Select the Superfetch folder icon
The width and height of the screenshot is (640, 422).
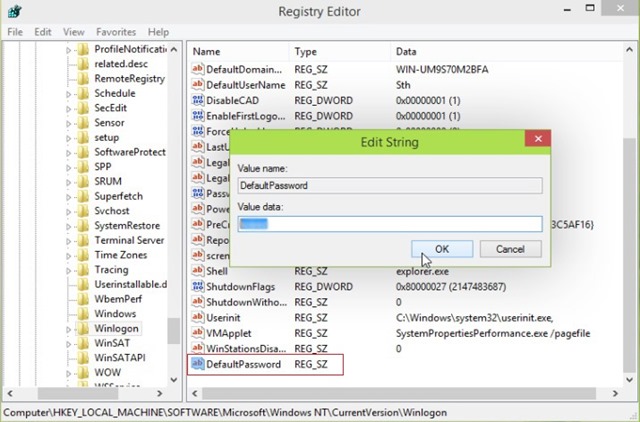[x=83, y=196]
